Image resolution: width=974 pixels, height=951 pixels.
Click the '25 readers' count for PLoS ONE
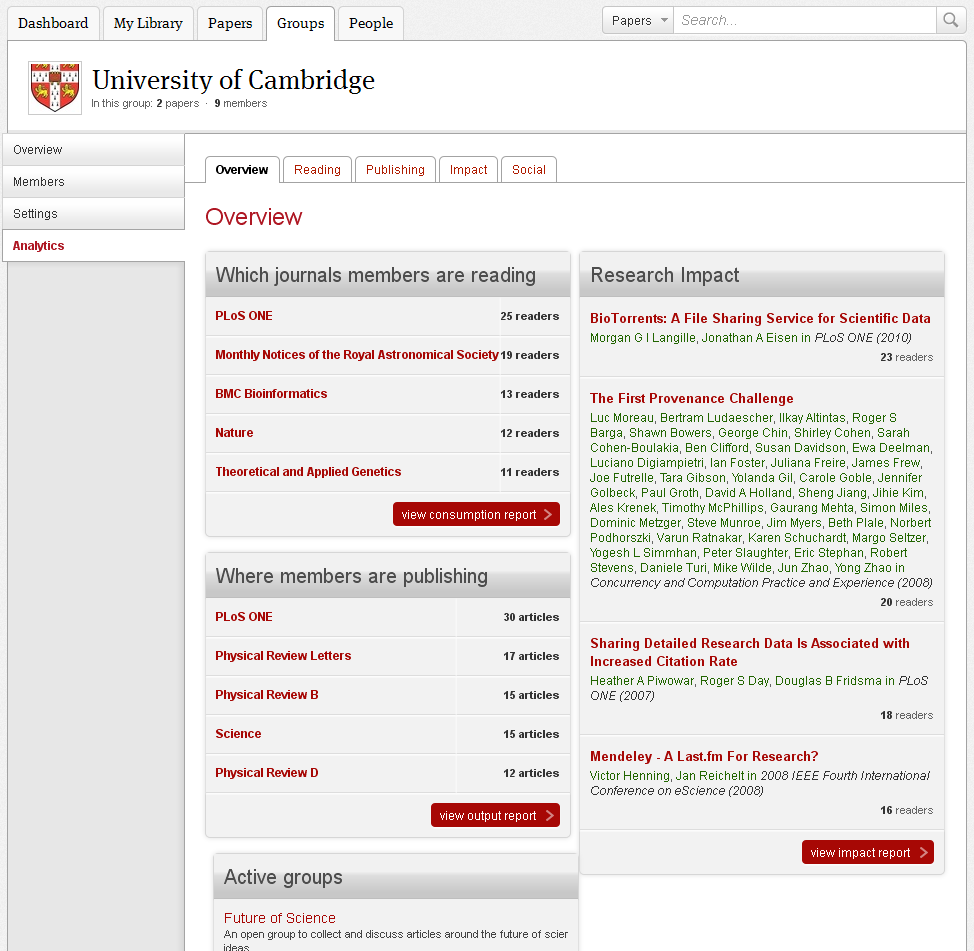pos(530,316)
